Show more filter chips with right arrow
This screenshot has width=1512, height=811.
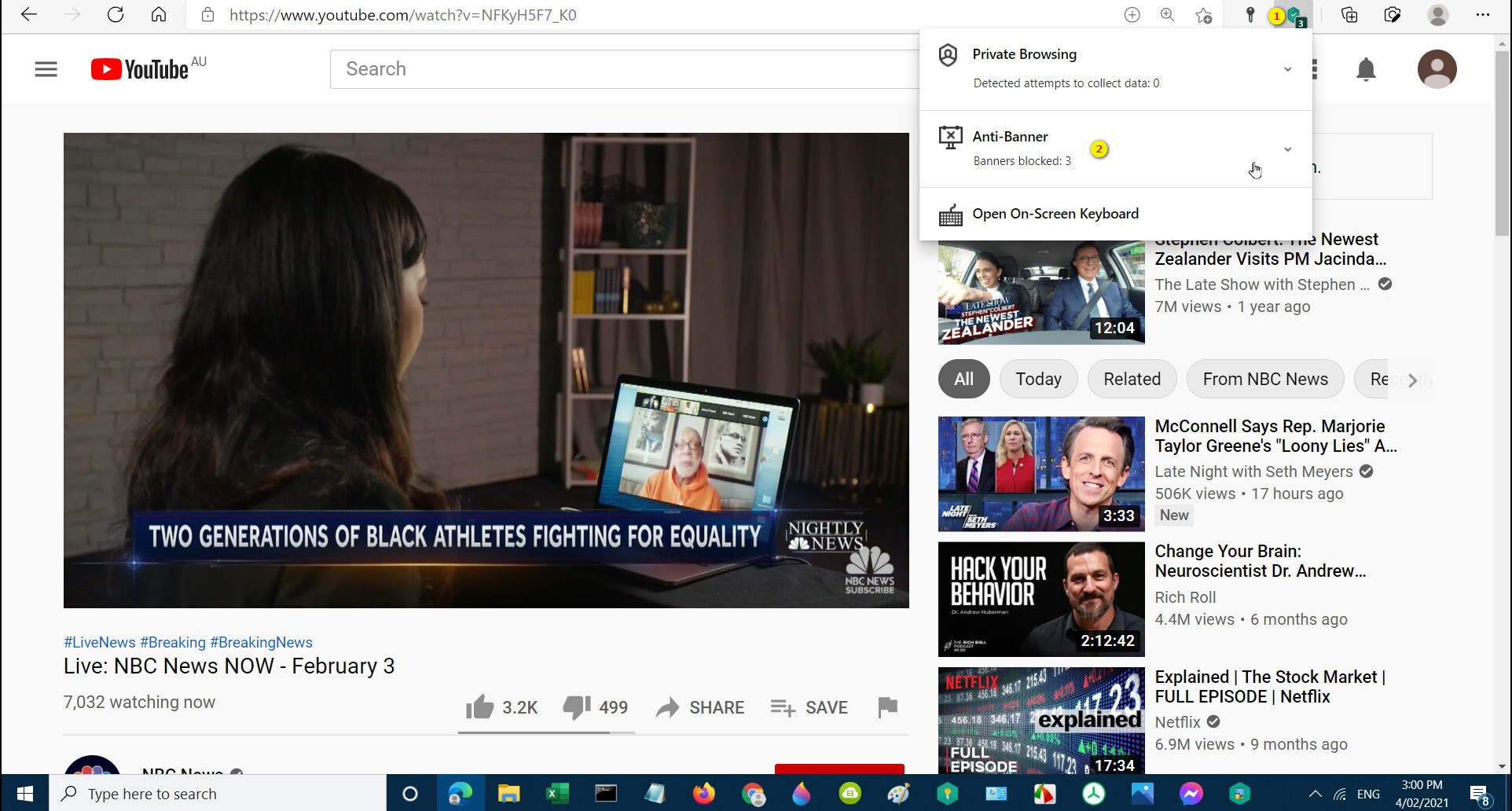(x=1412, y=380)
